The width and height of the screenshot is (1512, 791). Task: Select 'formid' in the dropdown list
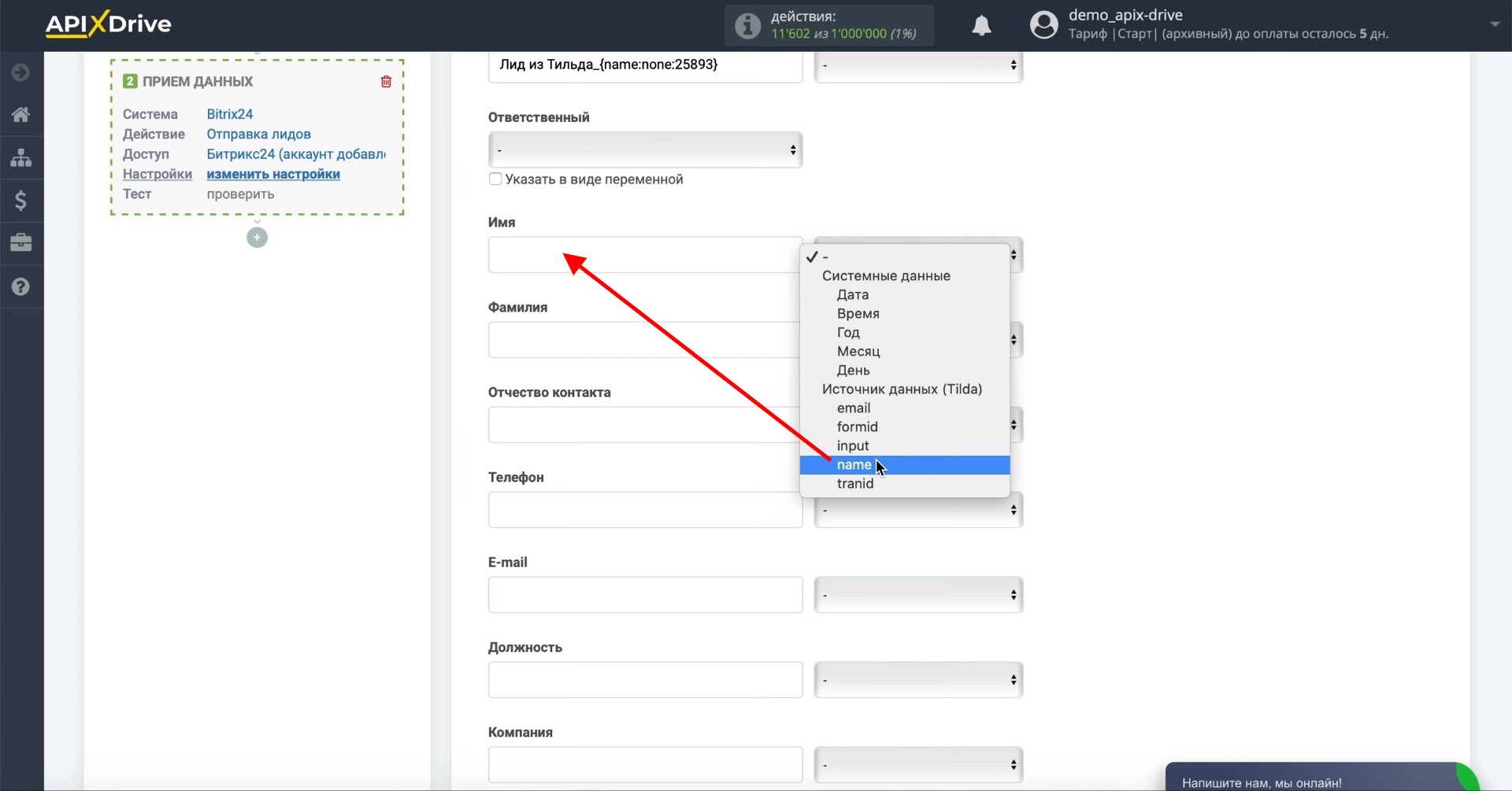pyautogui.click(x=905, y=427)
